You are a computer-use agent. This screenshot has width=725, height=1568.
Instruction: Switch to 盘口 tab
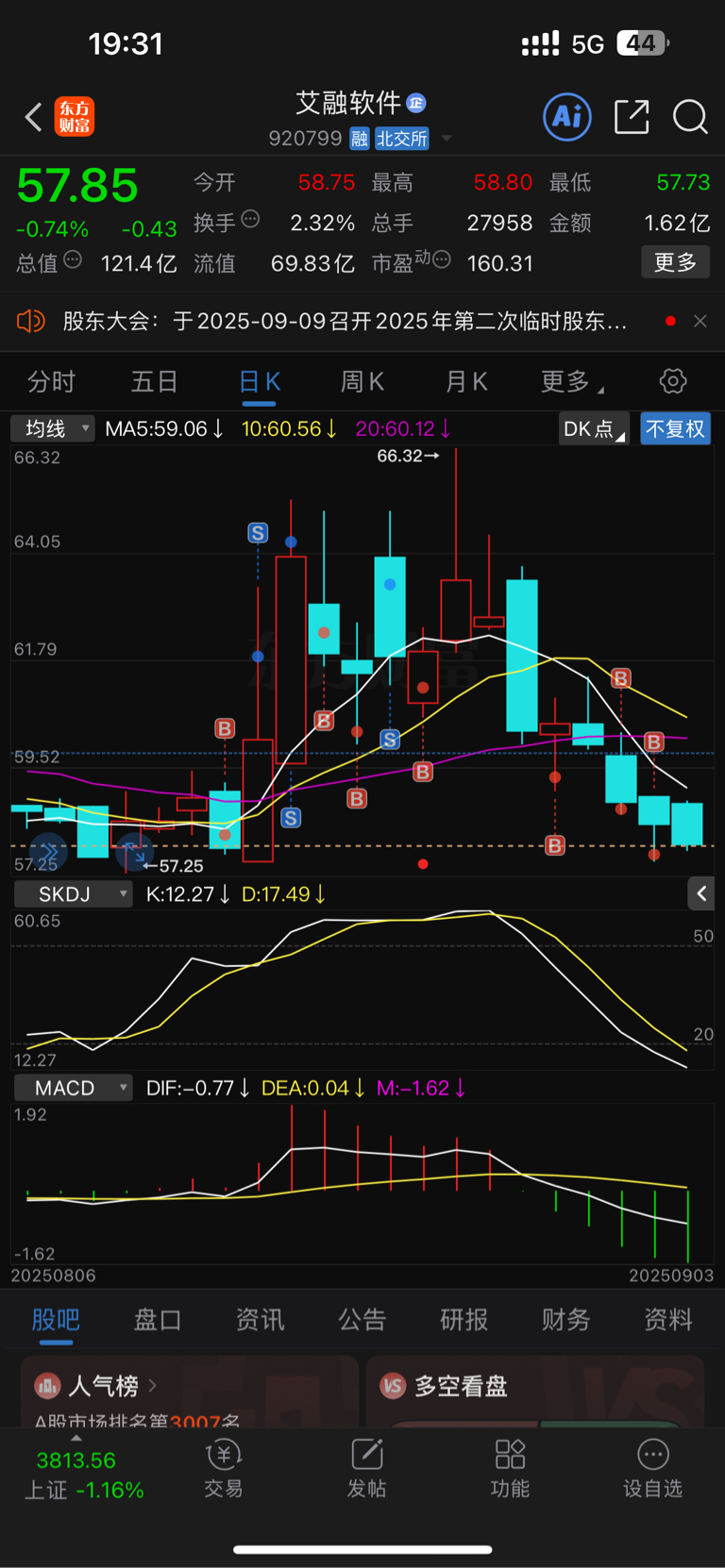tap(158, 1319)
